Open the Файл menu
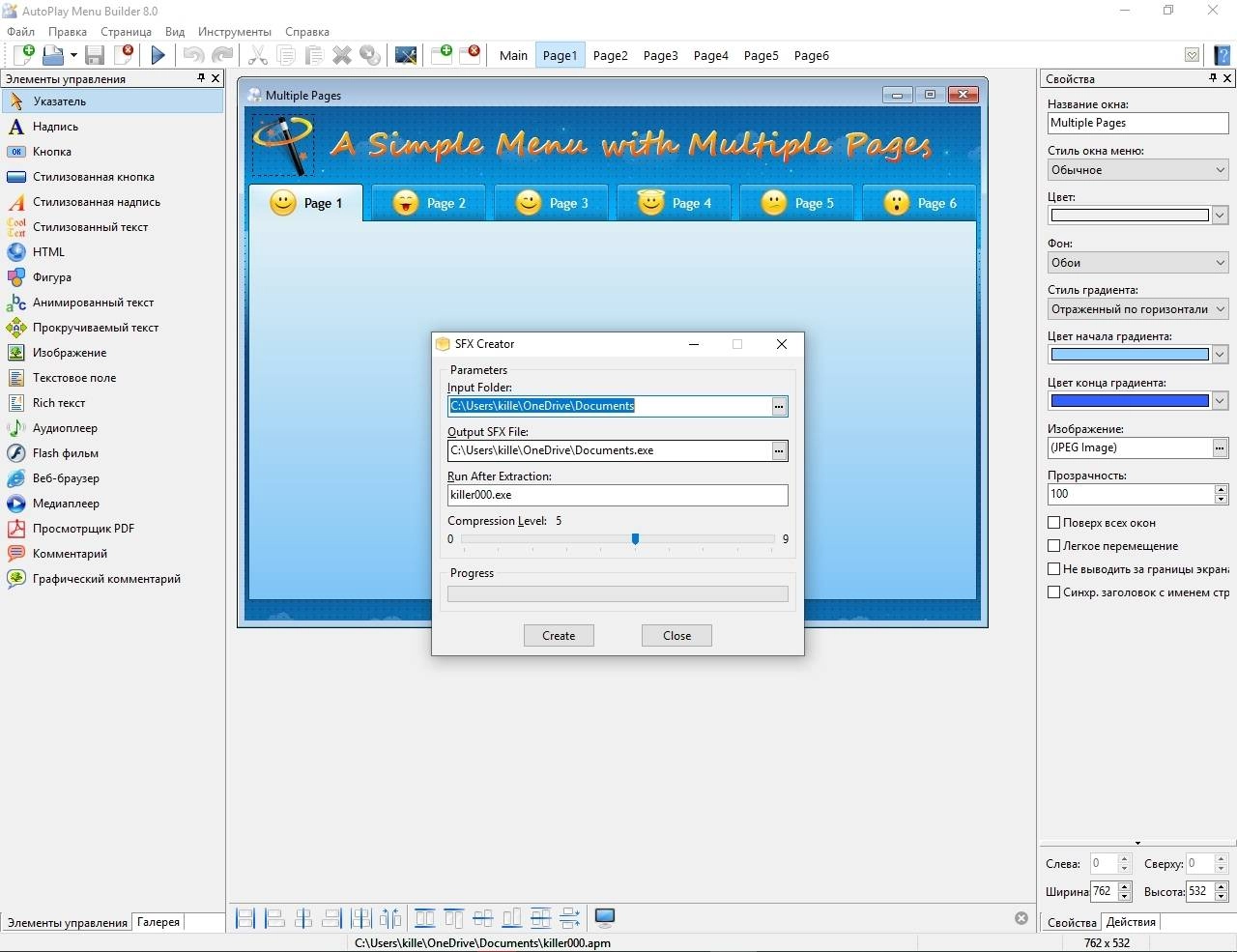1237x952 pixels. coord(20,31)
